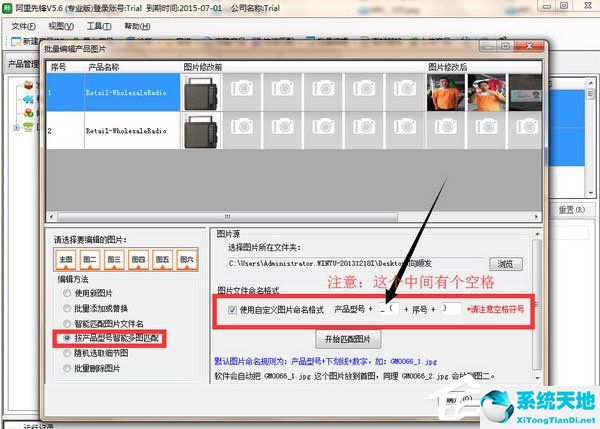Click the 序号 column header
Image resolution: width=600 pixels, height=429 pixels.
click(58, 67)
